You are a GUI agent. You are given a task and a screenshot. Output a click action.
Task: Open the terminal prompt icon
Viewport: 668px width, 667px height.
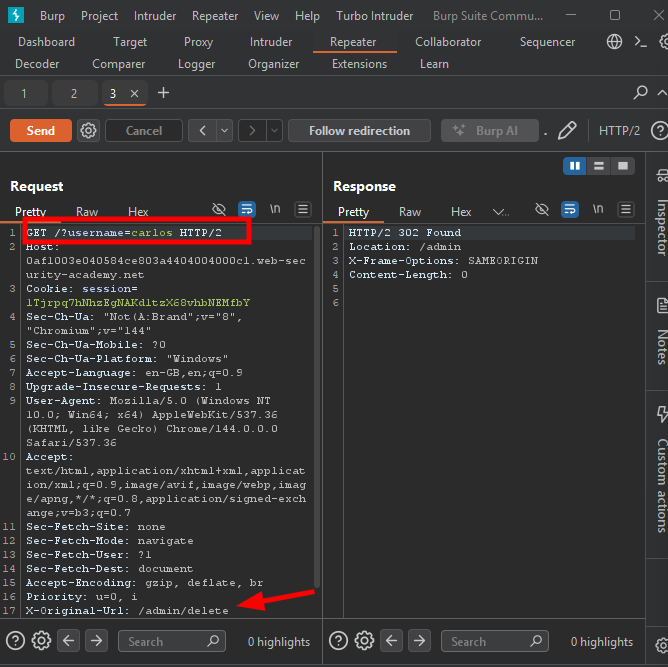(640, 42)
